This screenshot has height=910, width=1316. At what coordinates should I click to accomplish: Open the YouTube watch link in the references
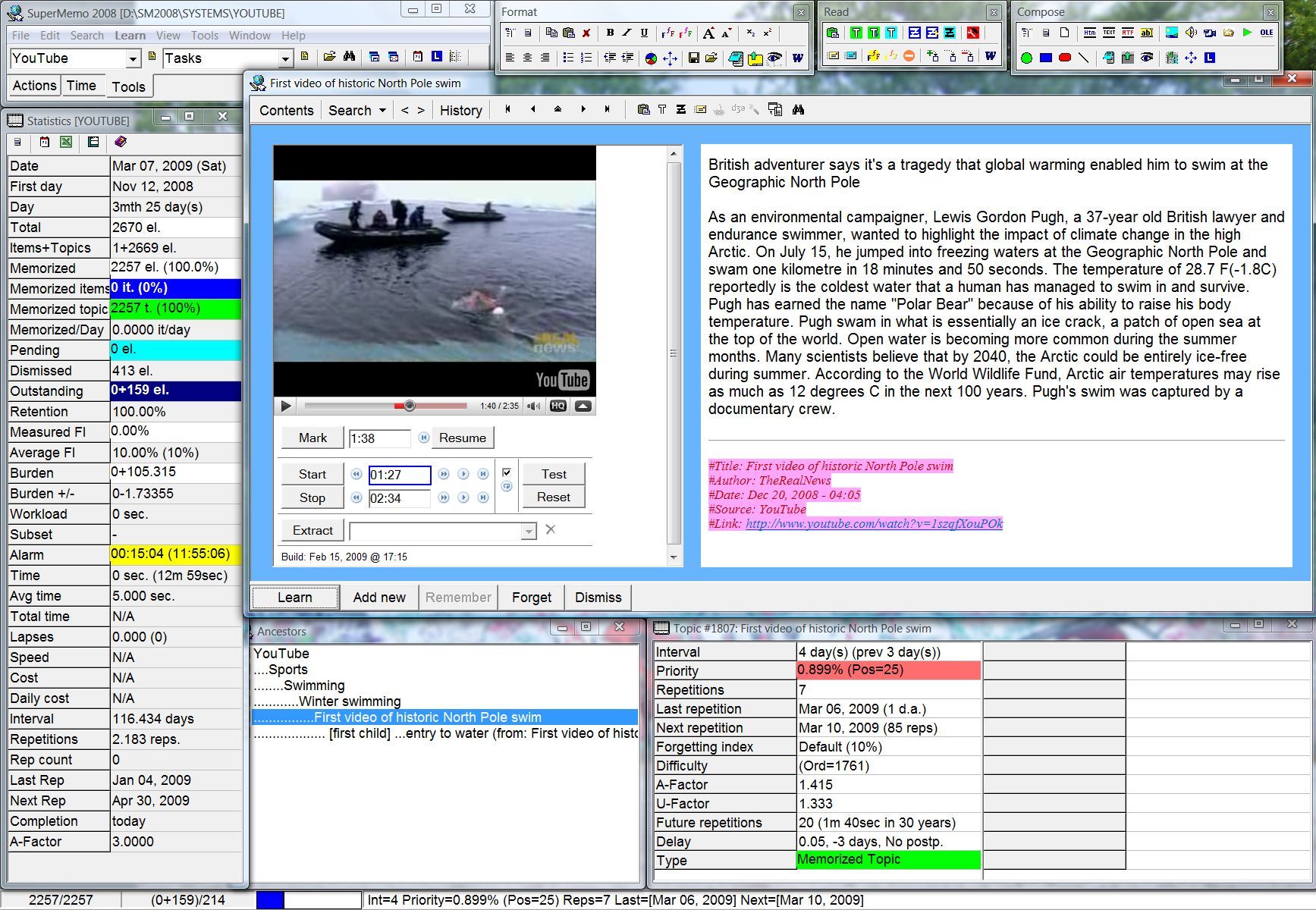(874, 523)
